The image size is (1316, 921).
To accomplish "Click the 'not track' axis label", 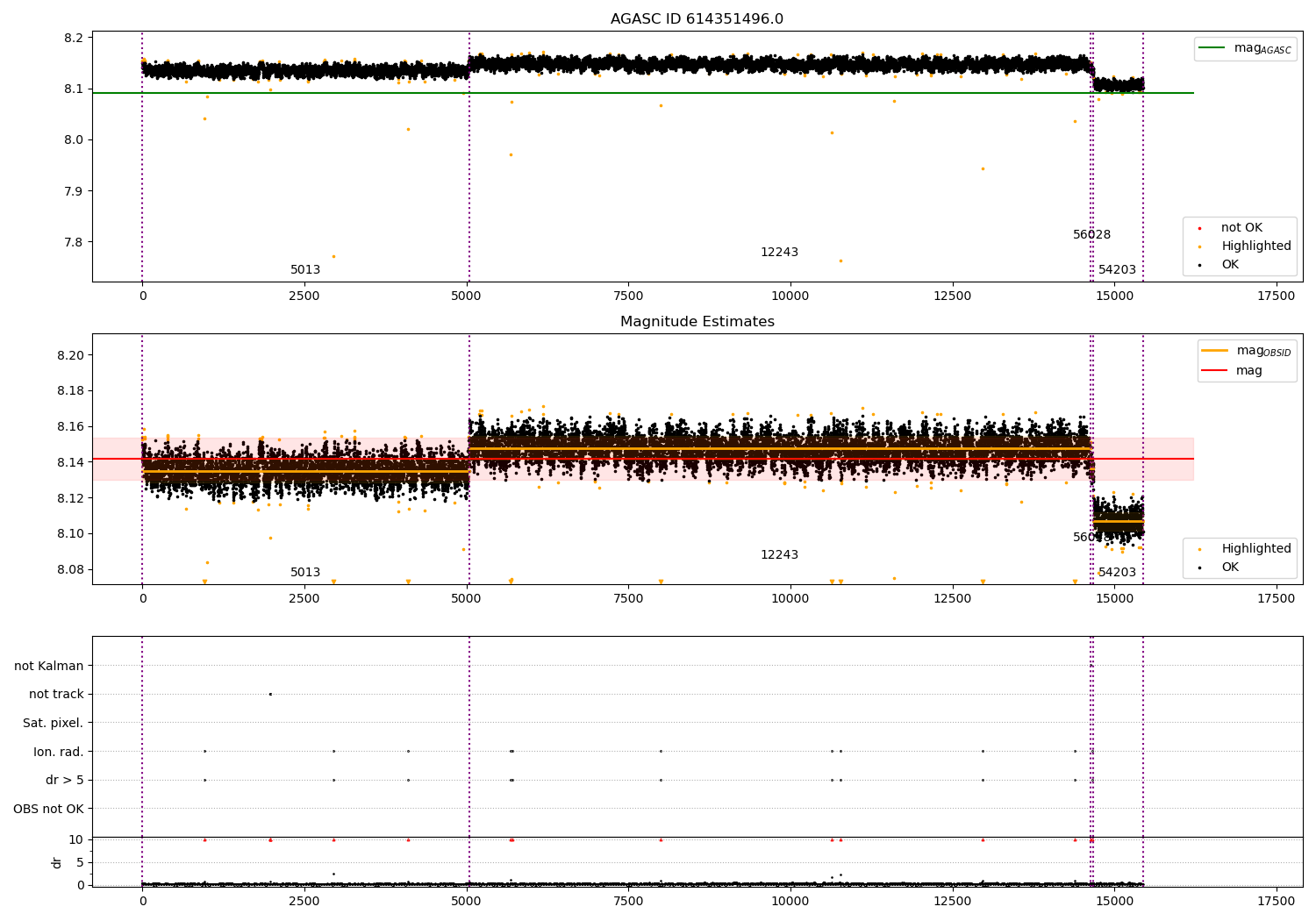I will coord(56,694).
